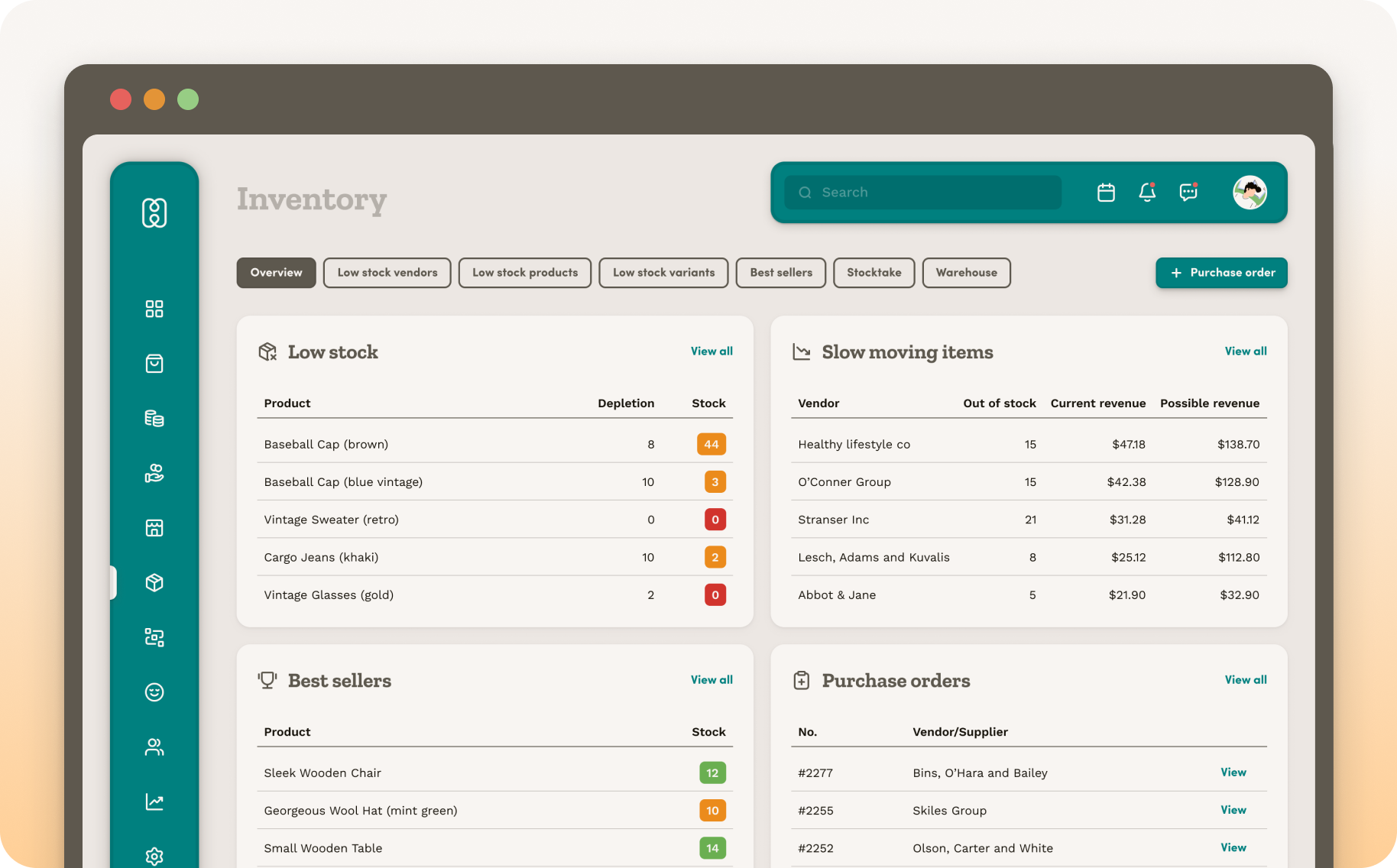Open the smiley face icon in sidebar

coord(154,692)
